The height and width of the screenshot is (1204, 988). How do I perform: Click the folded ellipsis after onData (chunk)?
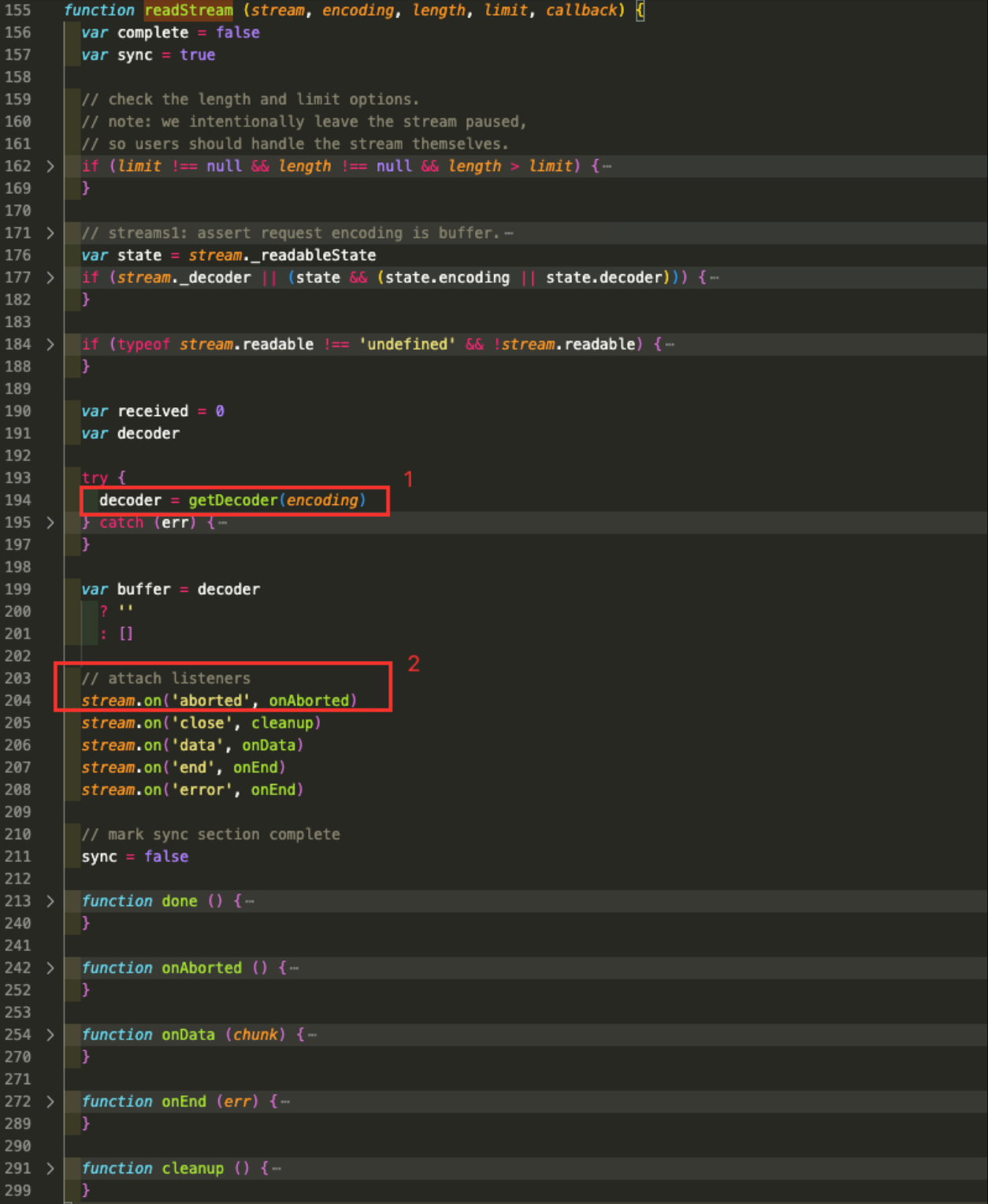[x=313, y=1035]
